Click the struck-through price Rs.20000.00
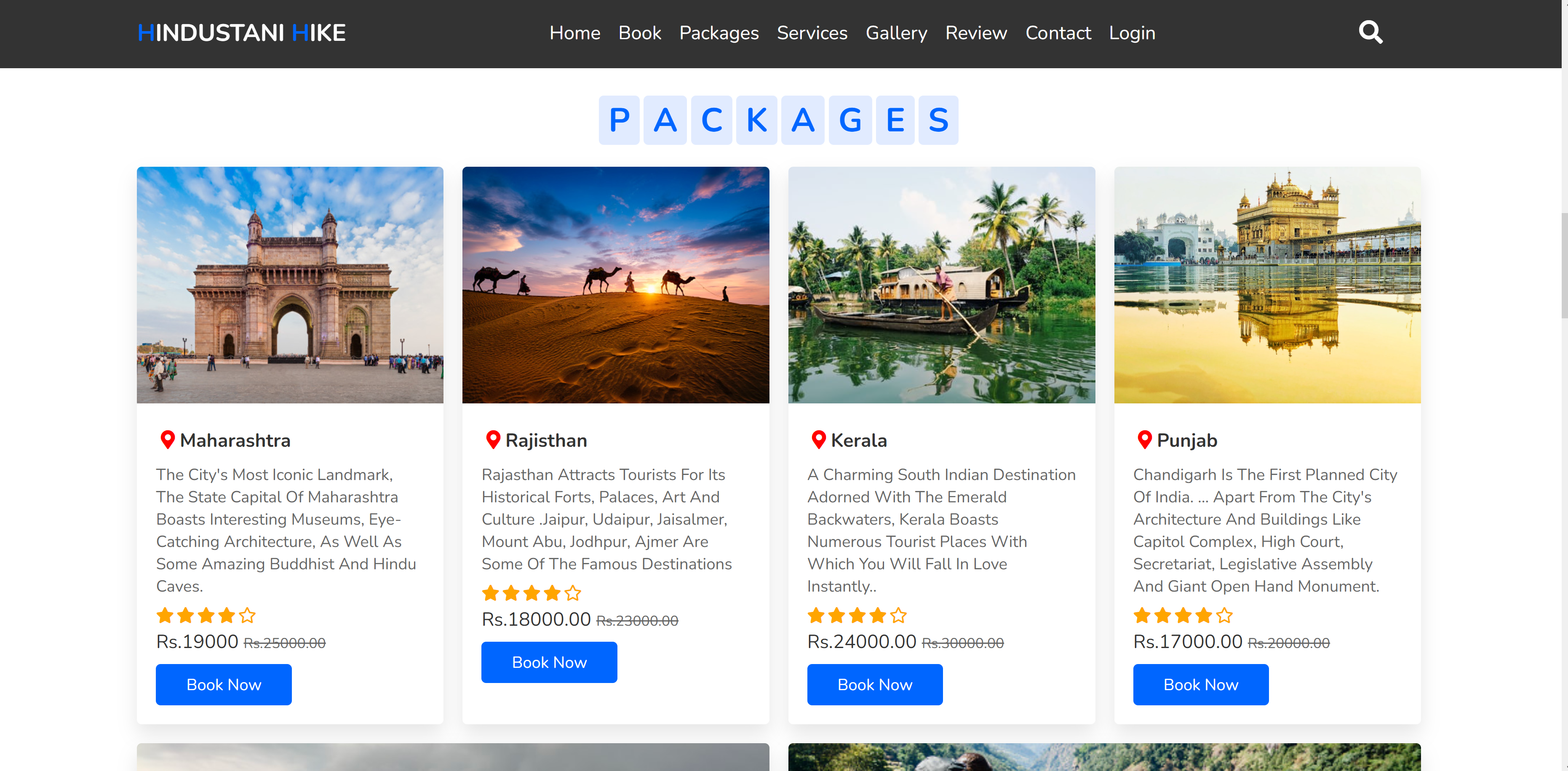This screenshot has height=771, width=1568. [x=1288, y=643]
